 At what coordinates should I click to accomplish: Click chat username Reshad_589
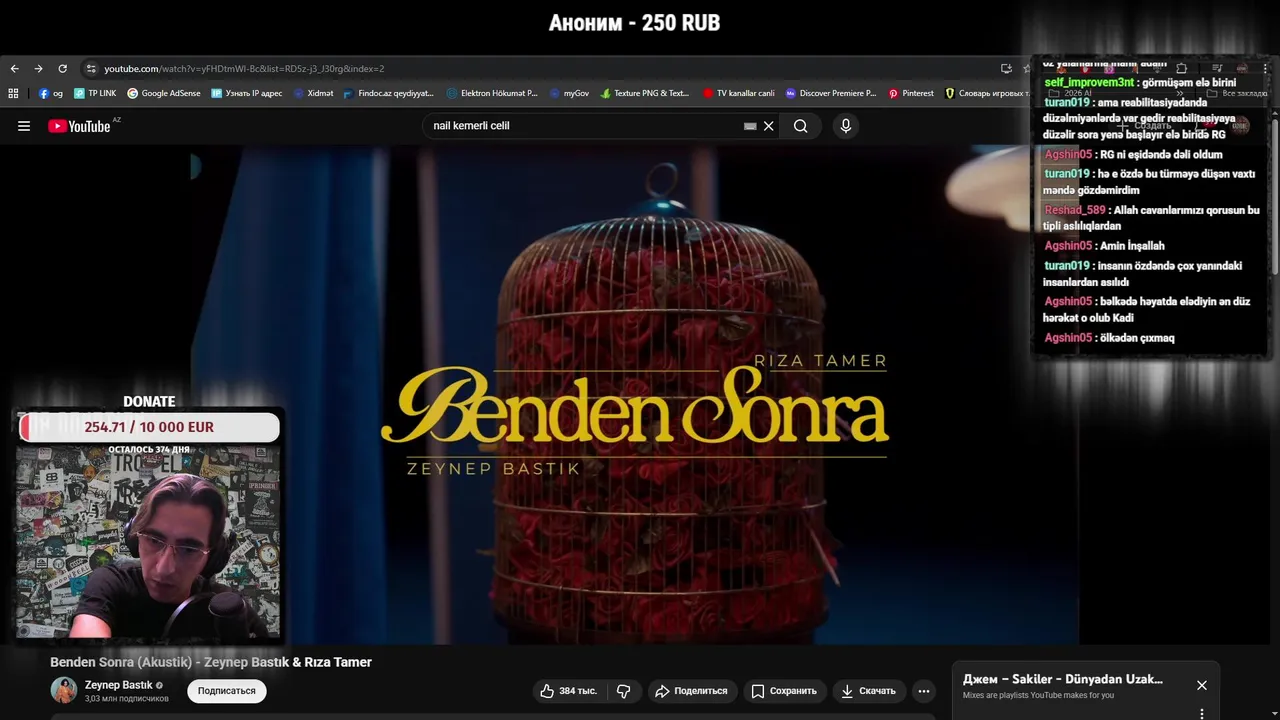[1075, 210]
